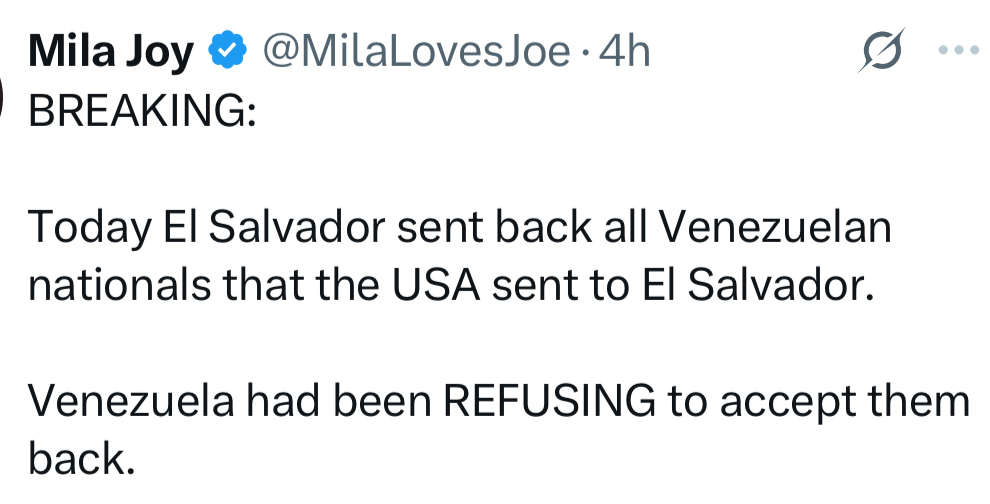
Task: Click the blue verified badge
Action: [226, 51]
